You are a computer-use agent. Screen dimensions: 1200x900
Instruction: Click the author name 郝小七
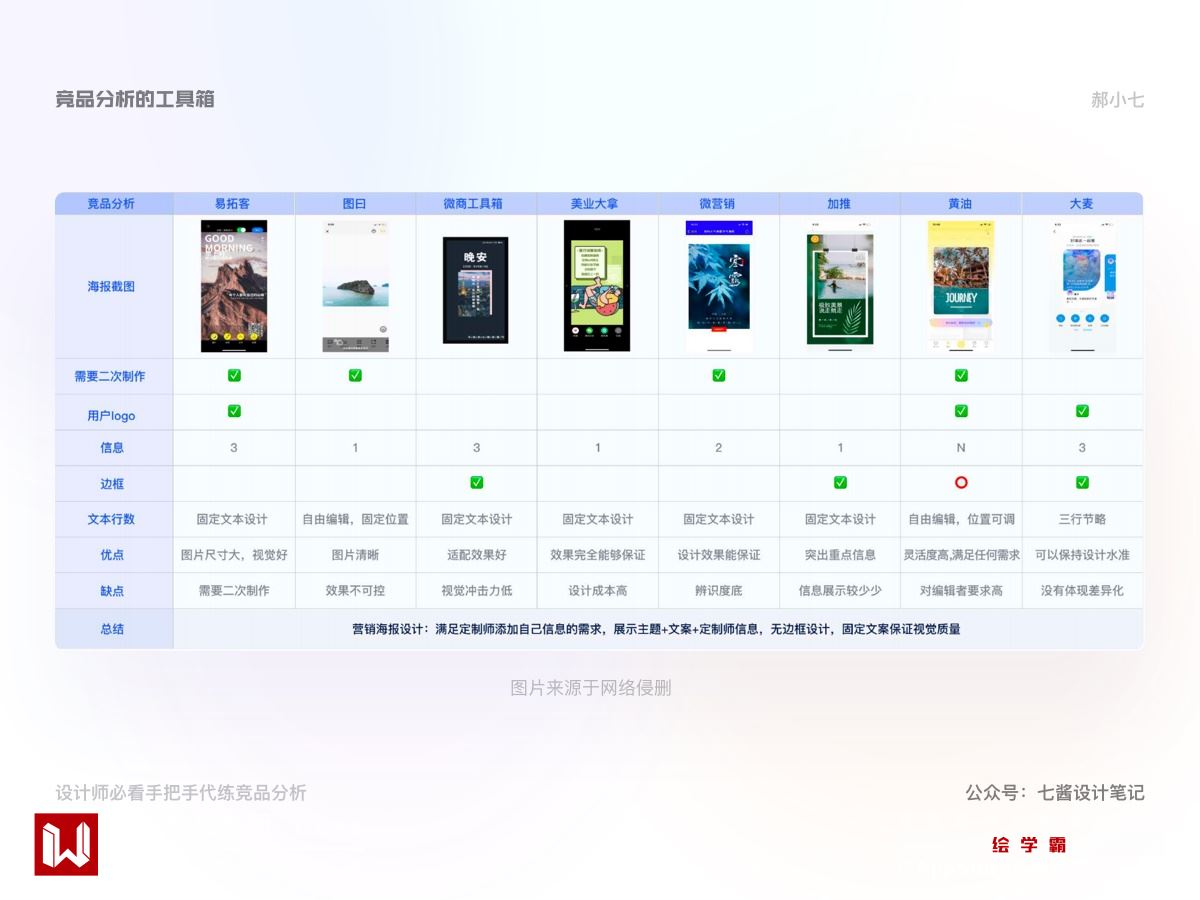click(1117, 100)
